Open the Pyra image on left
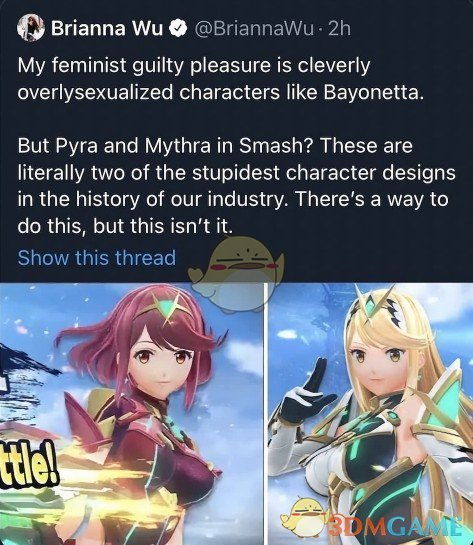 point(131,414)
